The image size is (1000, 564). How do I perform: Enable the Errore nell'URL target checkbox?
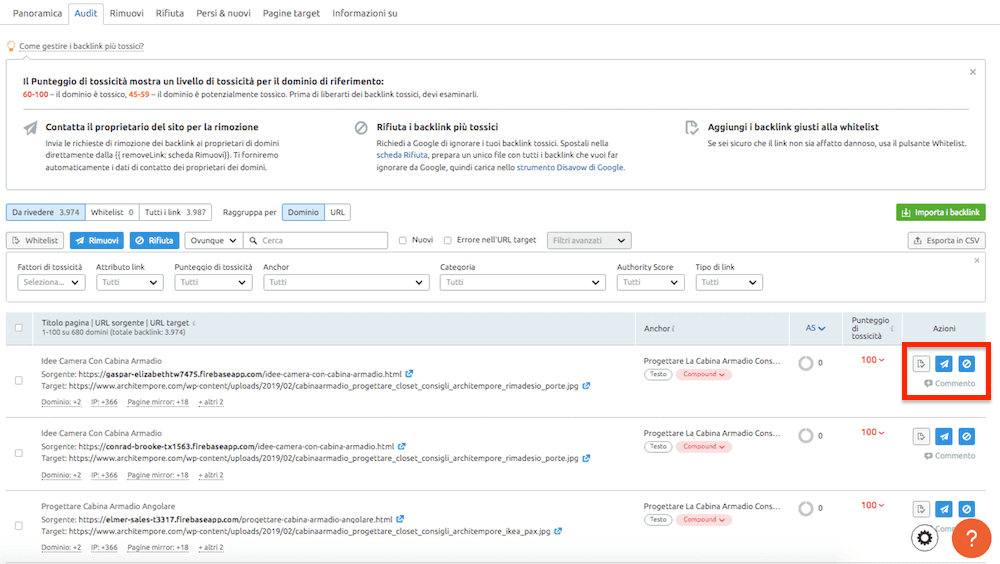[x=447, y=240]
